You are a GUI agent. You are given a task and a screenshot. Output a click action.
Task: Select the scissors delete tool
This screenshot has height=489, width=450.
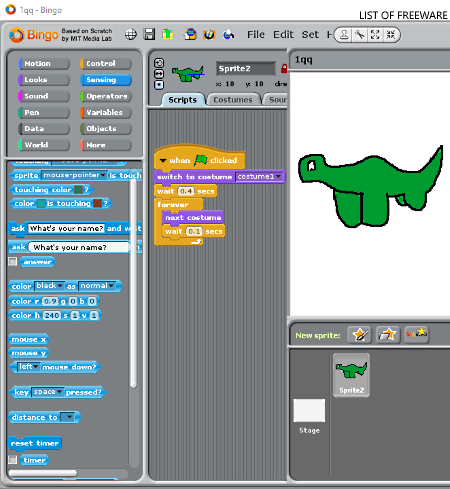coord(360,35)
